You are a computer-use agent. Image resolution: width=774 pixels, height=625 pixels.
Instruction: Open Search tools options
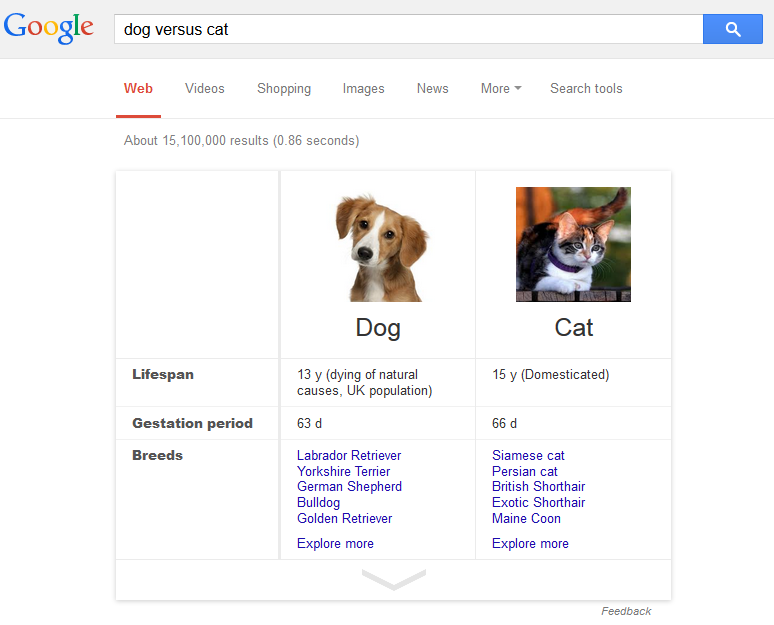(x=586, y=88)
